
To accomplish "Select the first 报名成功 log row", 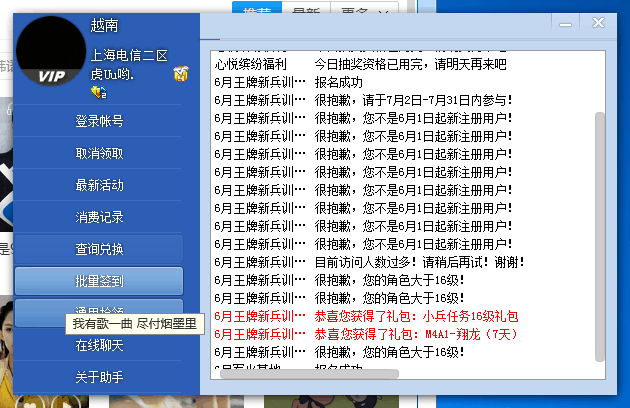I will (288, 82).
